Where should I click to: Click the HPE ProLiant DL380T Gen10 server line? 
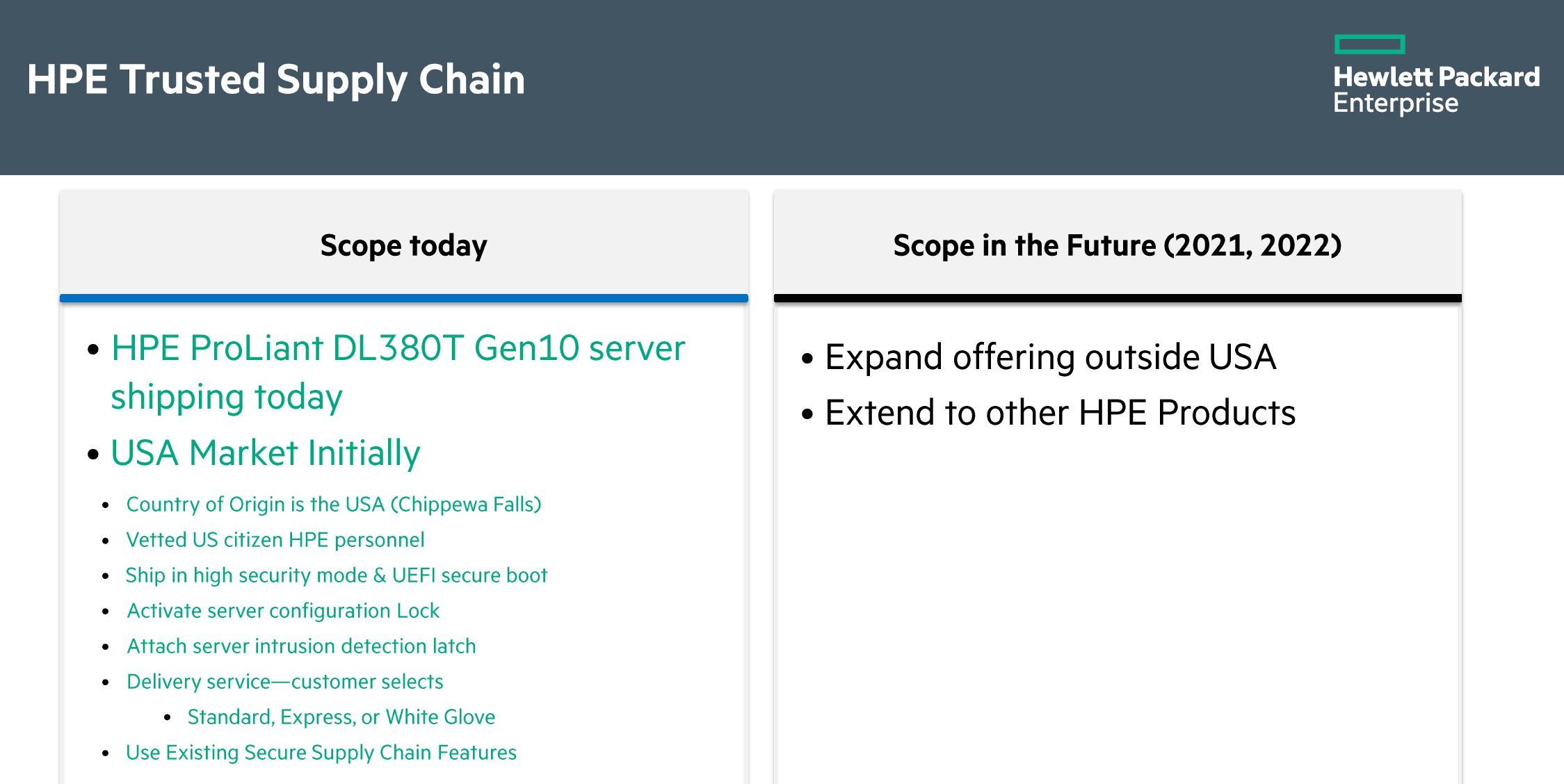point(398,348)
